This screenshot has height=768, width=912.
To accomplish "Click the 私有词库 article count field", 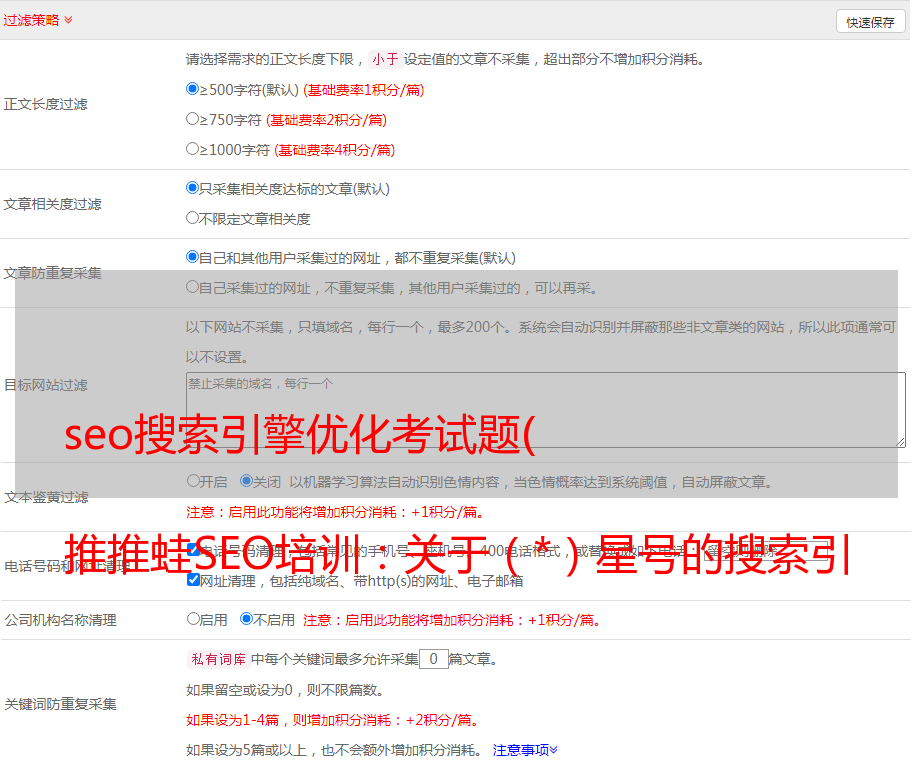I will coord(434,659).
